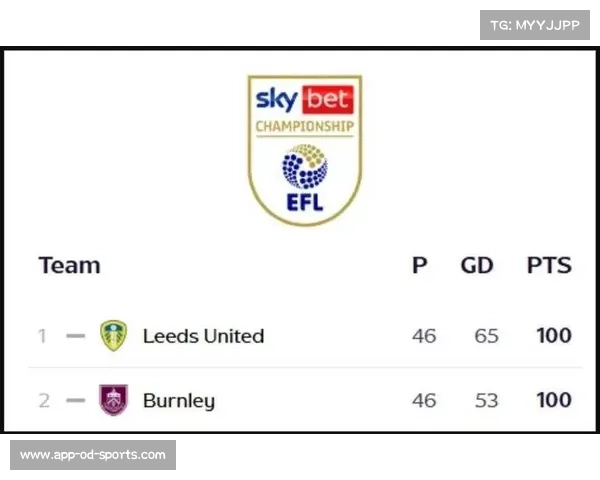Image resolution: width=600 pixels, height=480 pixels.
Task: Click Leeds United position change dash indicator
Action: 76,336
